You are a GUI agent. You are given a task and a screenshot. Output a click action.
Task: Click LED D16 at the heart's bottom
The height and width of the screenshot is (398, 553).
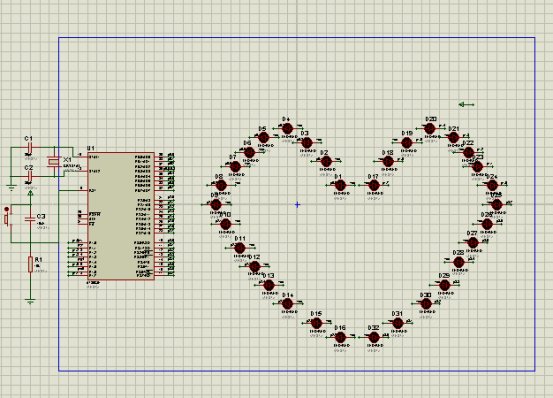[x=340, y=337]
